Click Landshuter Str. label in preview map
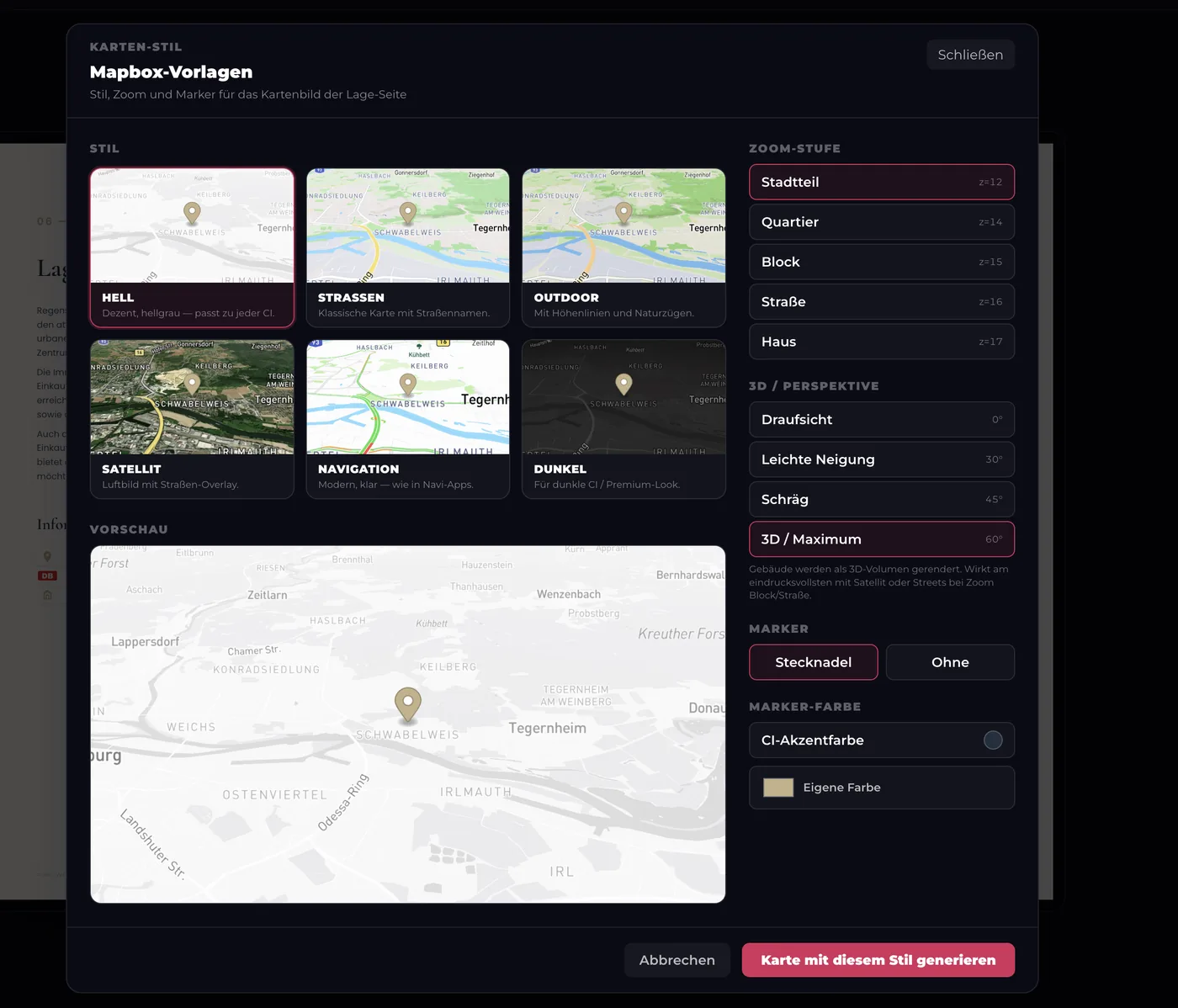This screenshot has height=1008, width=1178. [152, 844]
